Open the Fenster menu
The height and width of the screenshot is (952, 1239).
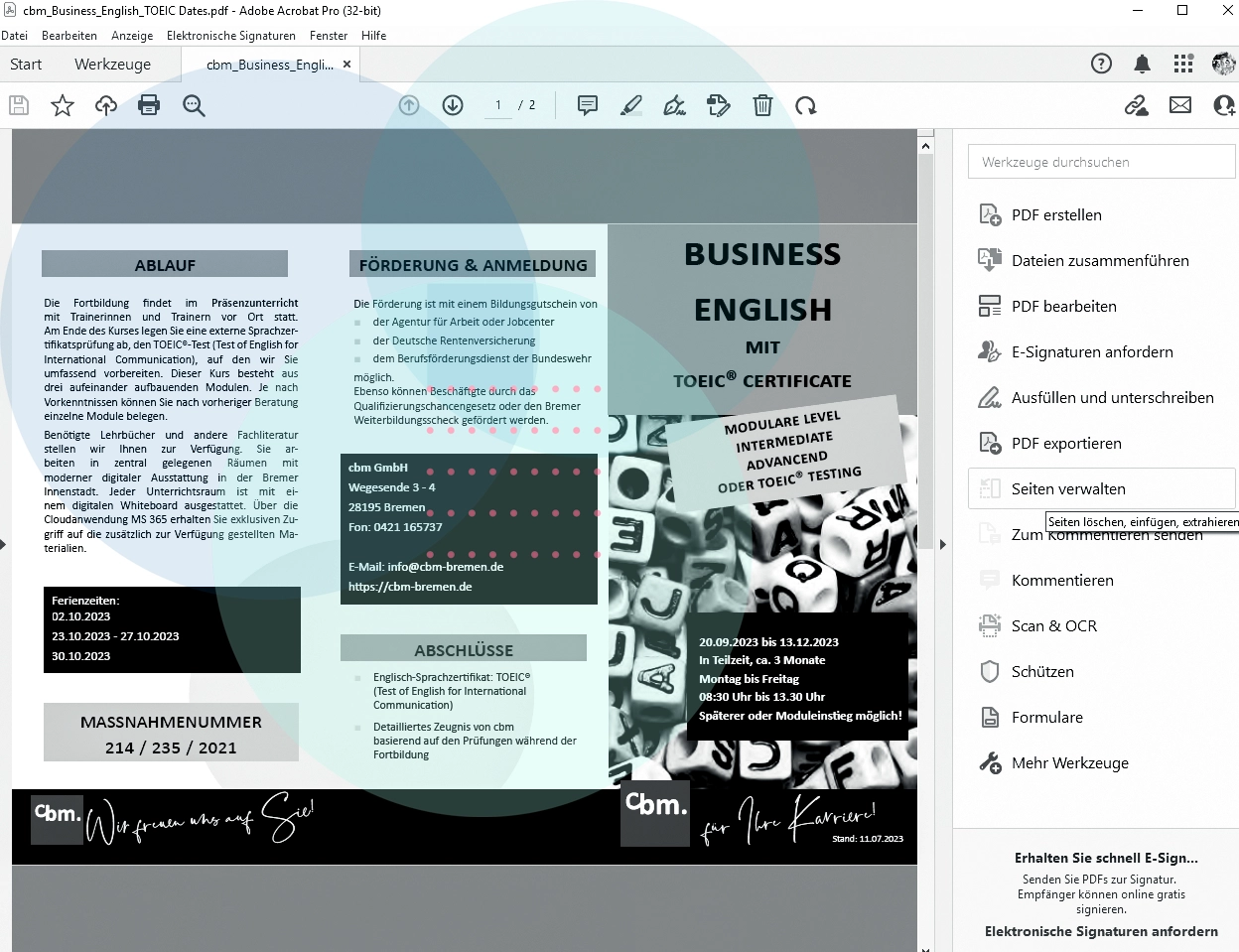329,36
